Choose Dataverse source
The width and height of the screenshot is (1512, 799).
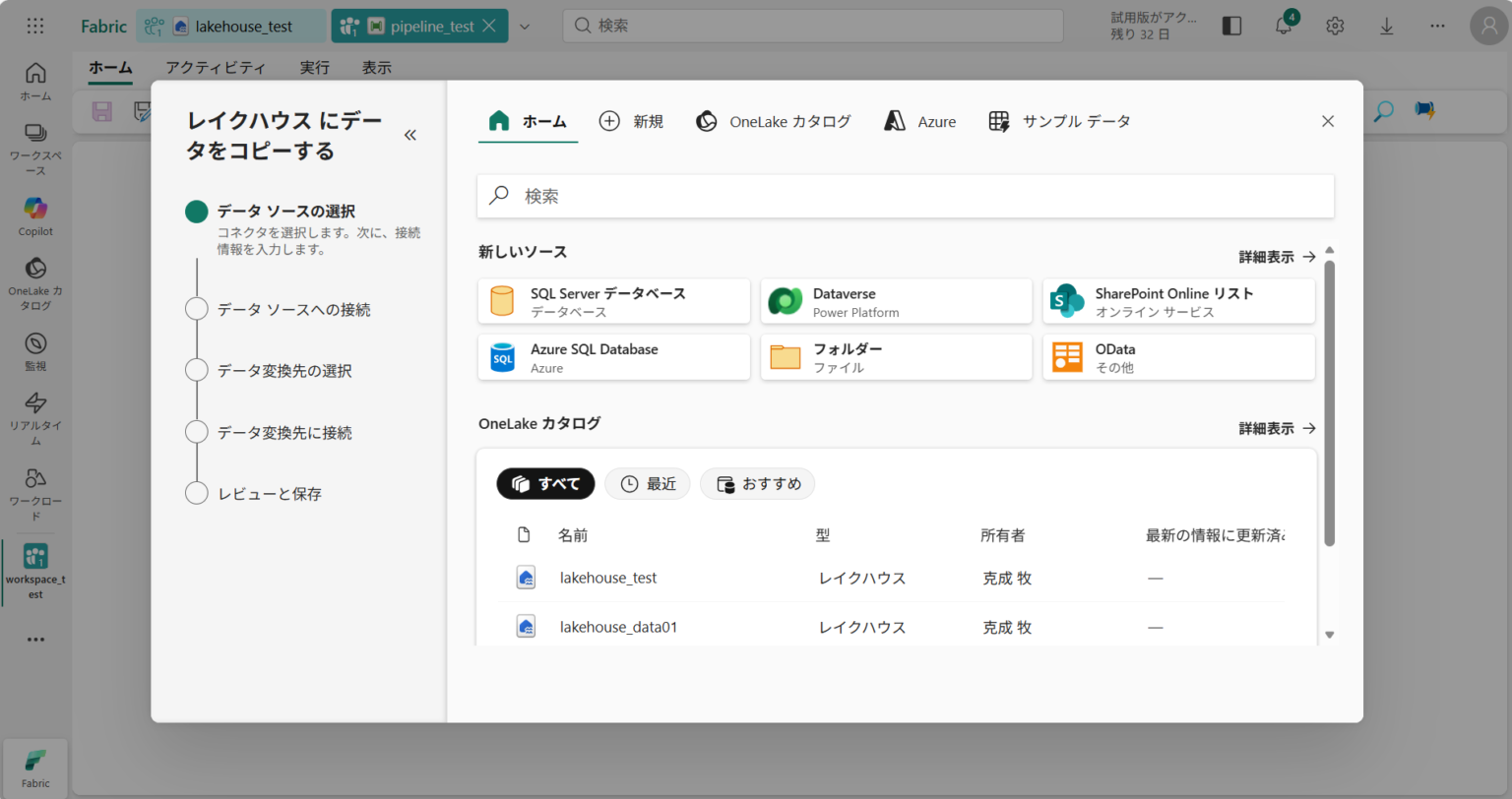click(x=897, y=301)
